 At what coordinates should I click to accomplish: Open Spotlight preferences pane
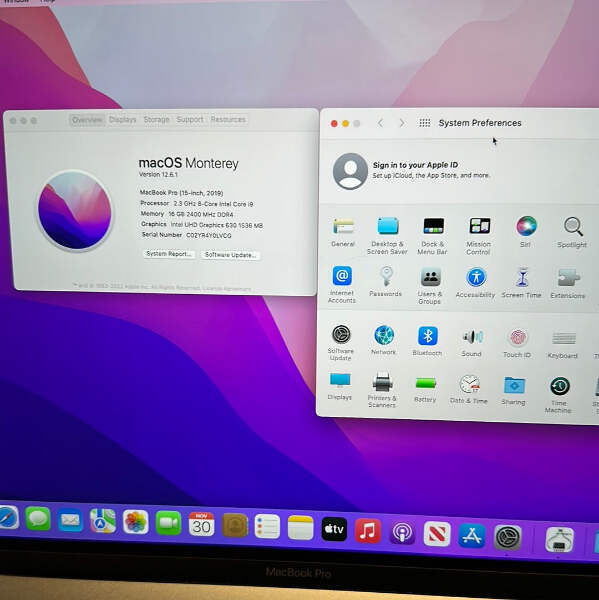coord(572,232)
